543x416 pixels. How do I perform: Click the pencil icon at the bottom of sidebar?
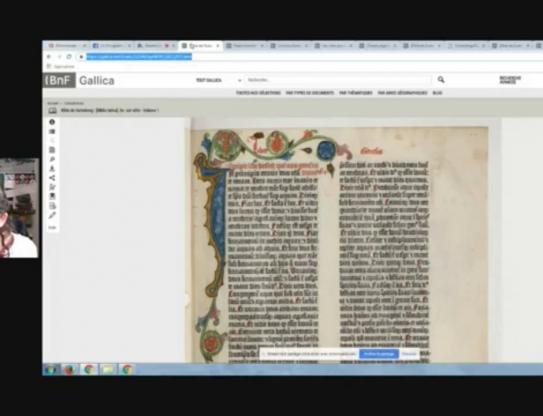pyautogui.click(x=52, y=215)
